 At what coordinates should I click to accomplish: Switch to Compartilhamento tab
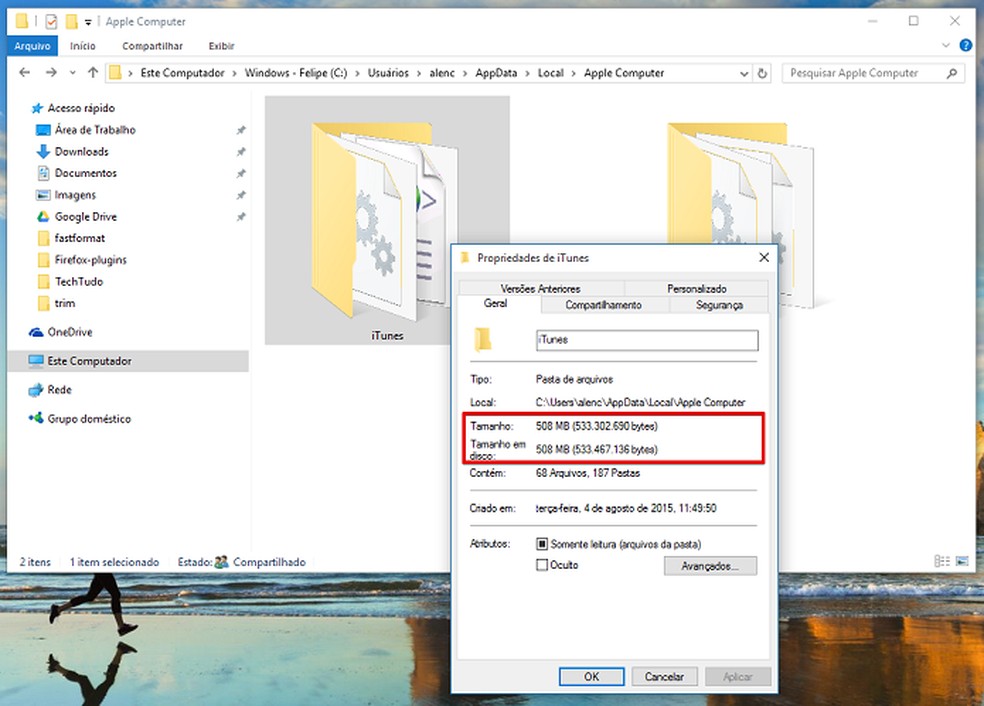click(x=603, y=305)
